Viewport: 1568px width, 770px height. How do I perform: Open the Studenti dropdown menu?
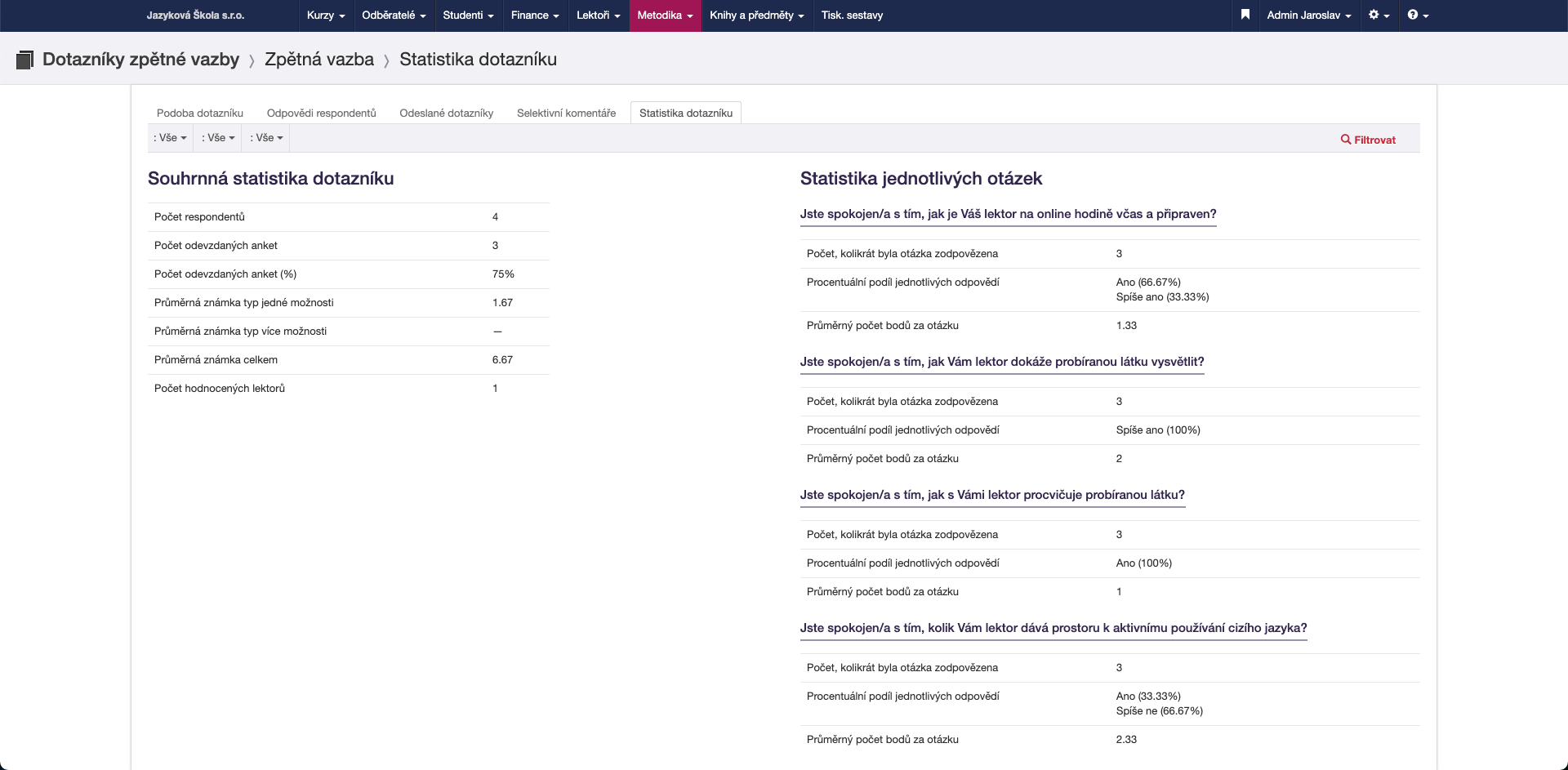(468, 16)
